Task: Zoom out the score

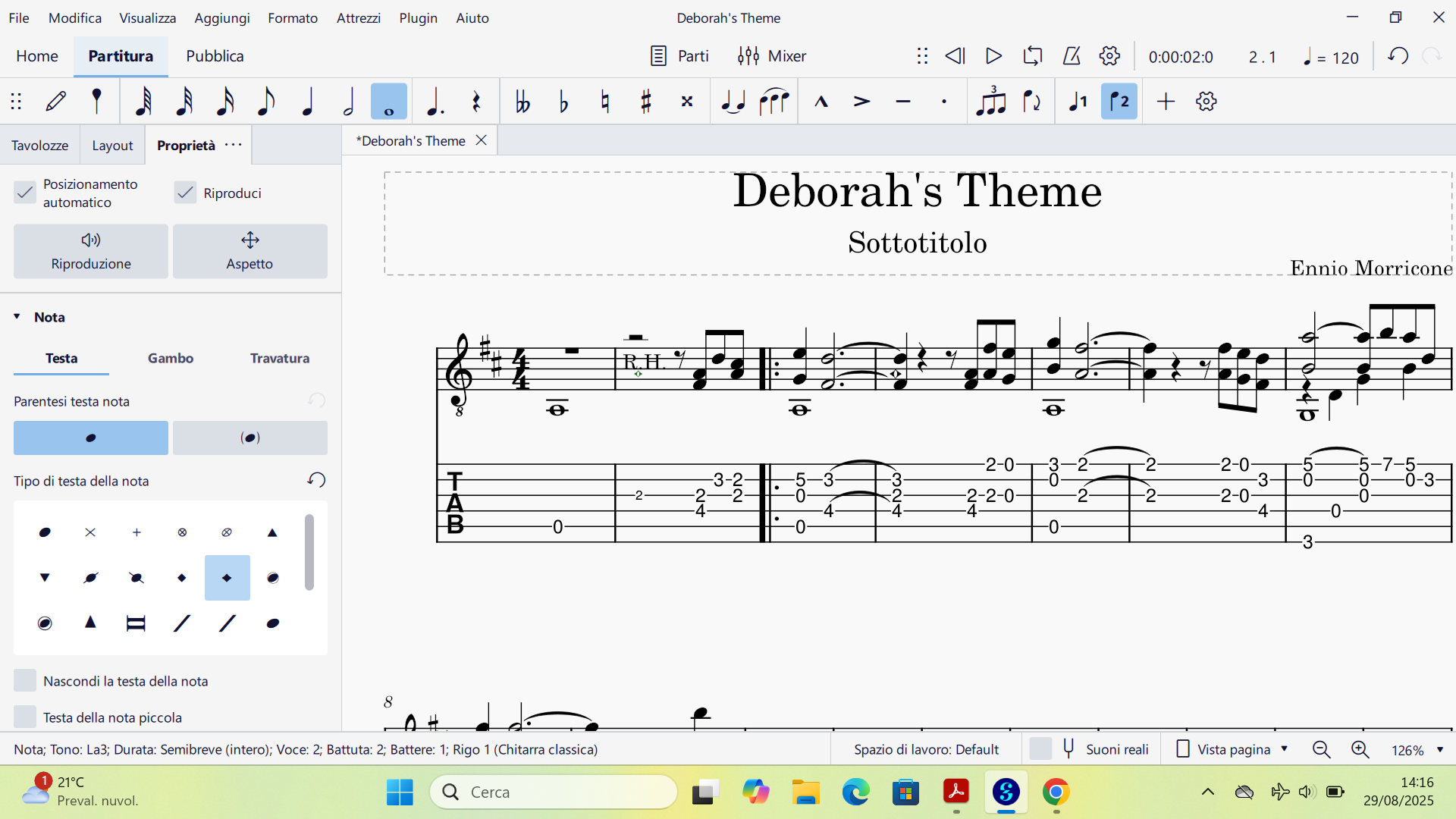Action: pos(1322,749)
